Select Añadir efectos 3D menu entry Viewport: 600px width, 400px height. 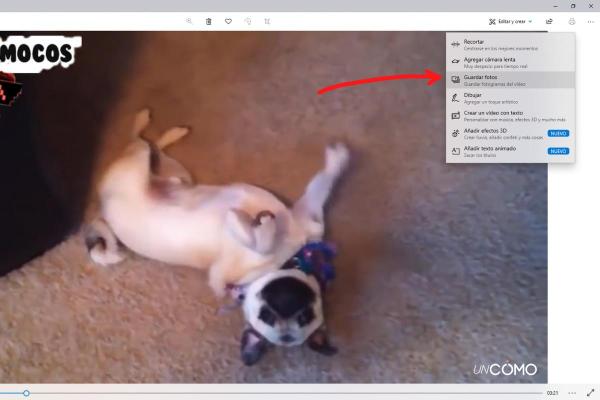pos(510,134)
